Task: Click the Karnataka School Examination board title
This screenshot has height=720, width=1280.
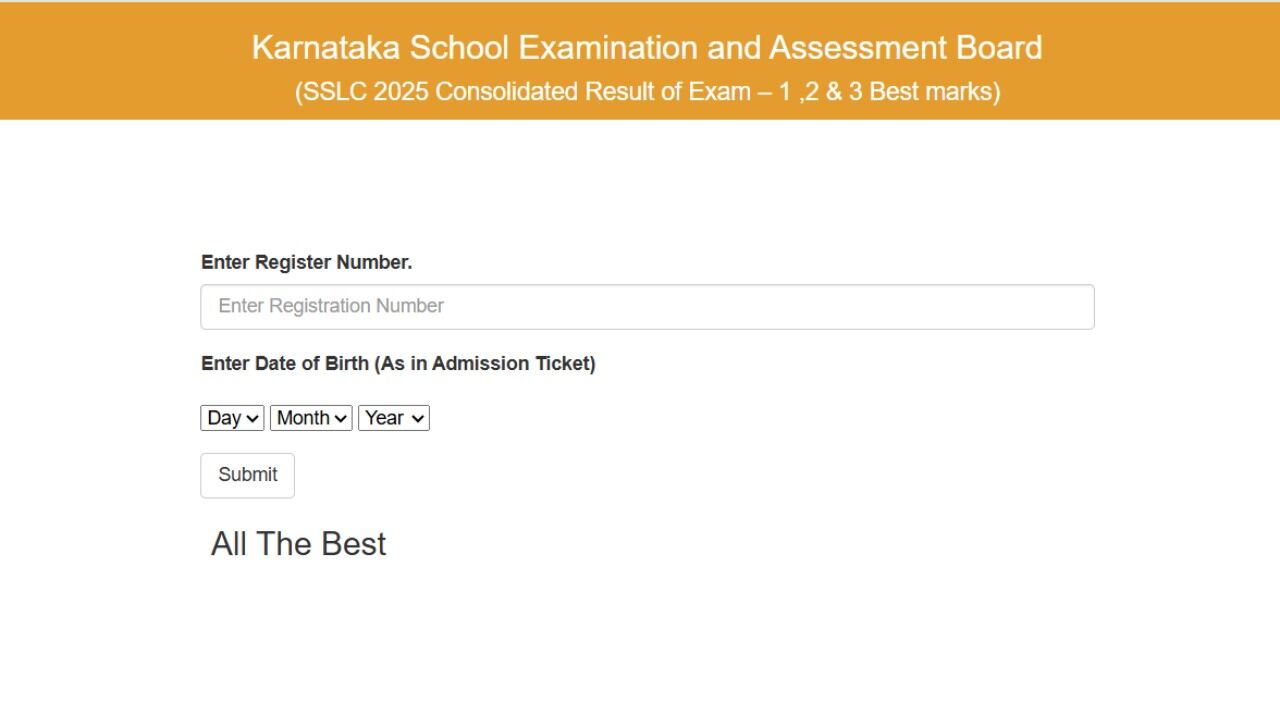Action: (x=646, y=47)
